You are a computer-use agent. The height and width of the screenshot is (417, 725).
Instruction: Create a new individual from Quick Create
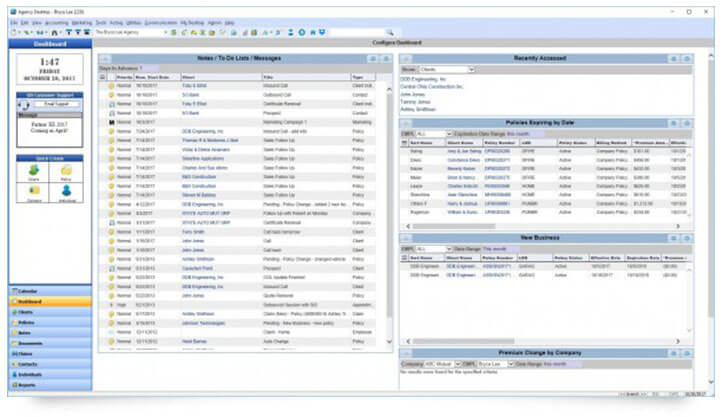[x=66, y=193]
